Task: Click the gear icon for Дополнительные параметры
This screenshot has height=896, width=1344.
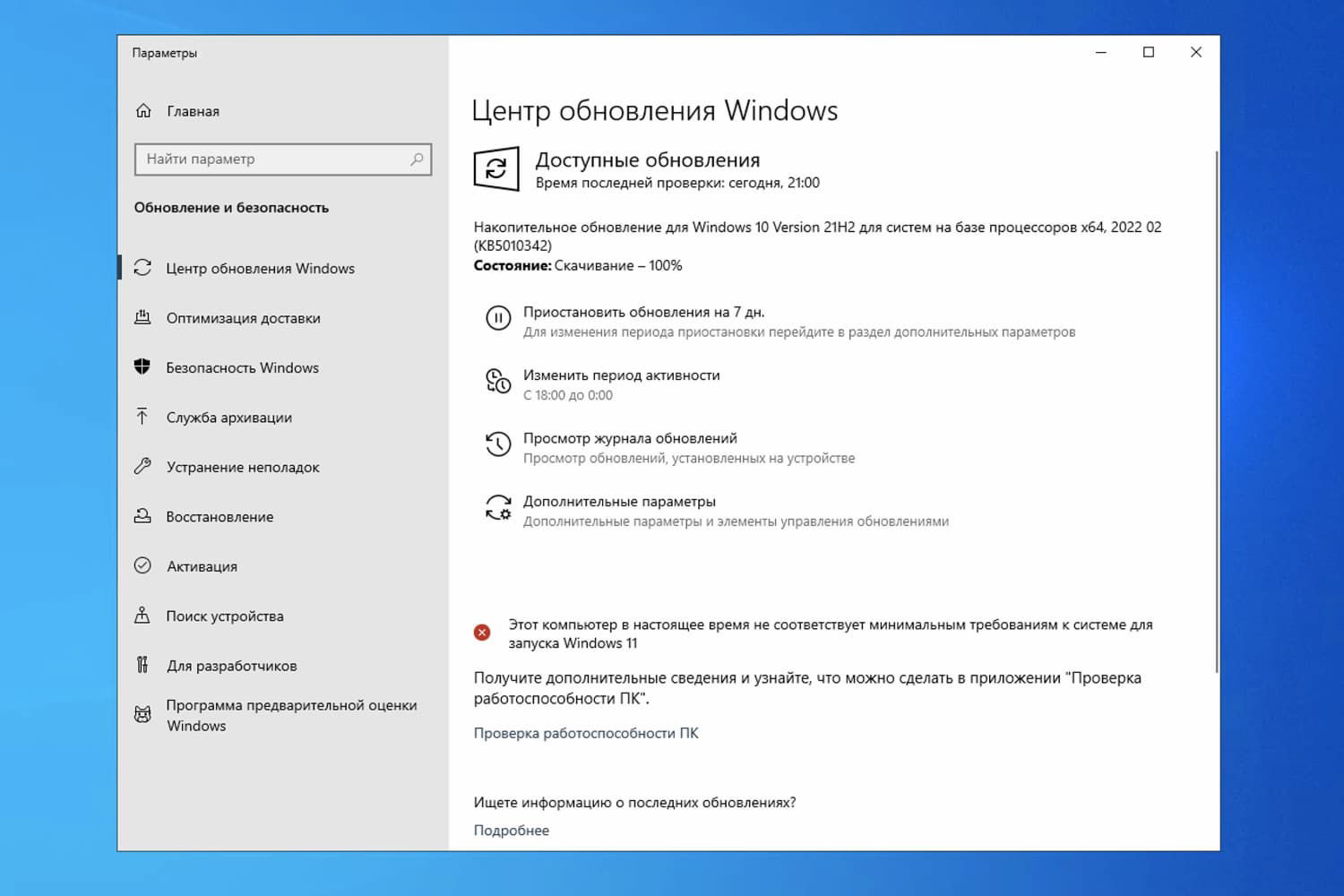Action: (498, 508)
